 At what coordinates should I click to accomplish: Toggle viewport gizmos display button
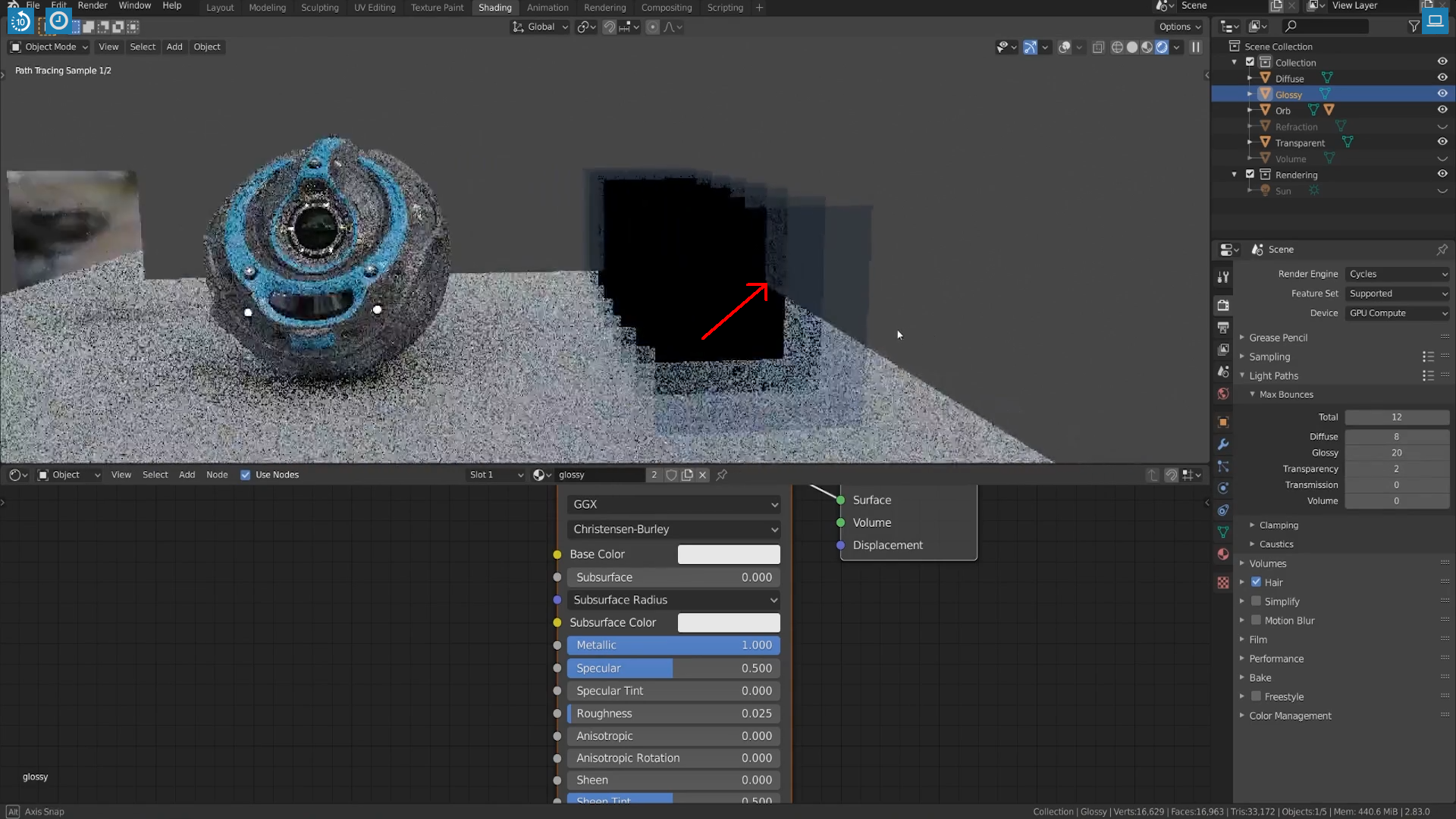click(x=1030, y=47)
